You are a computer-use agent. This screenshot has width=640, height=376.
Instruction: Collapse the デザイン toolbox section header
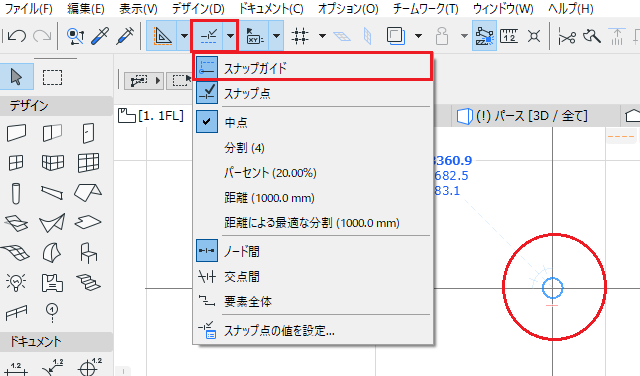56,106
